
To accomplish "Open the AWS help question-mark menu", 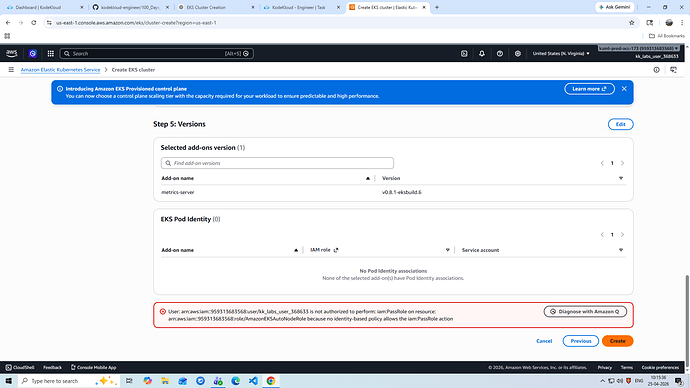I will pos(499,53).
